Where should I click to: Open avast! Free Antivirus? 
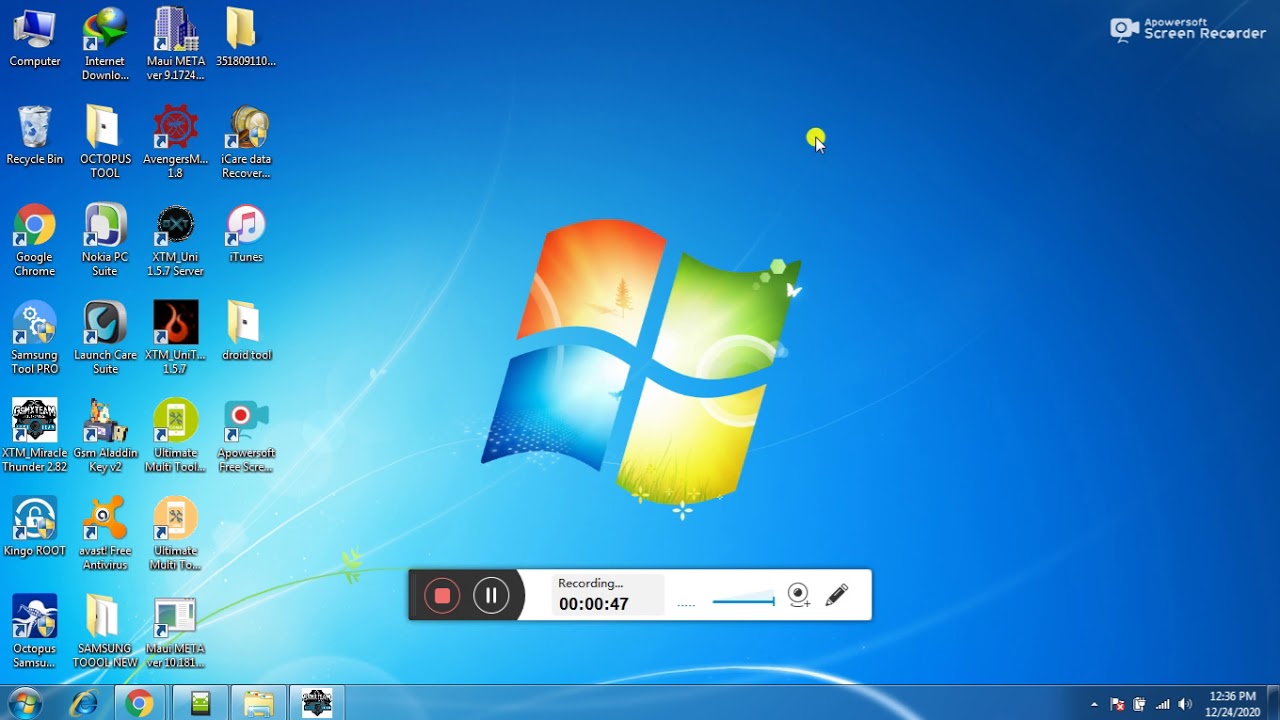(105, 534)
